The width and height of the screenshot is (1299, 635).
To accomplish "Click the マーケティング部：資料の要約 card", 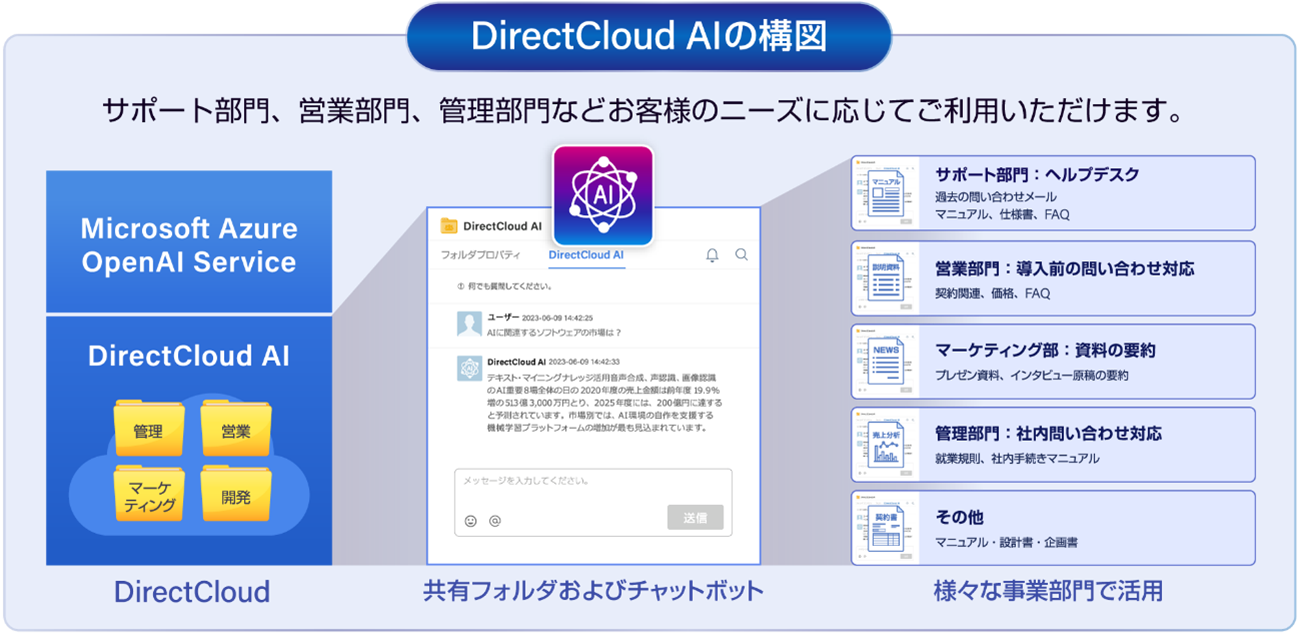I will 1053,361.
